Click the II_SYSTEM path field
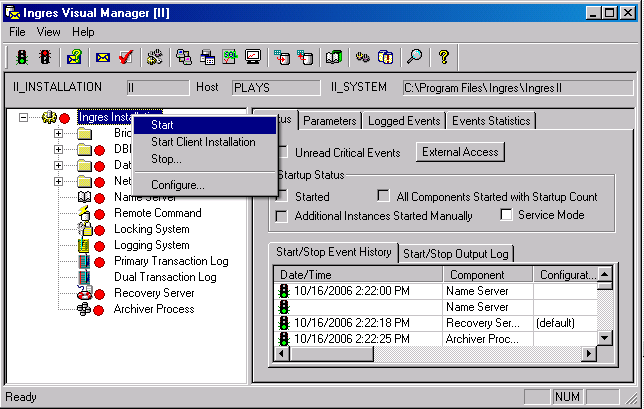The width and height of the screenshot is (644, 409). [518, 88]
